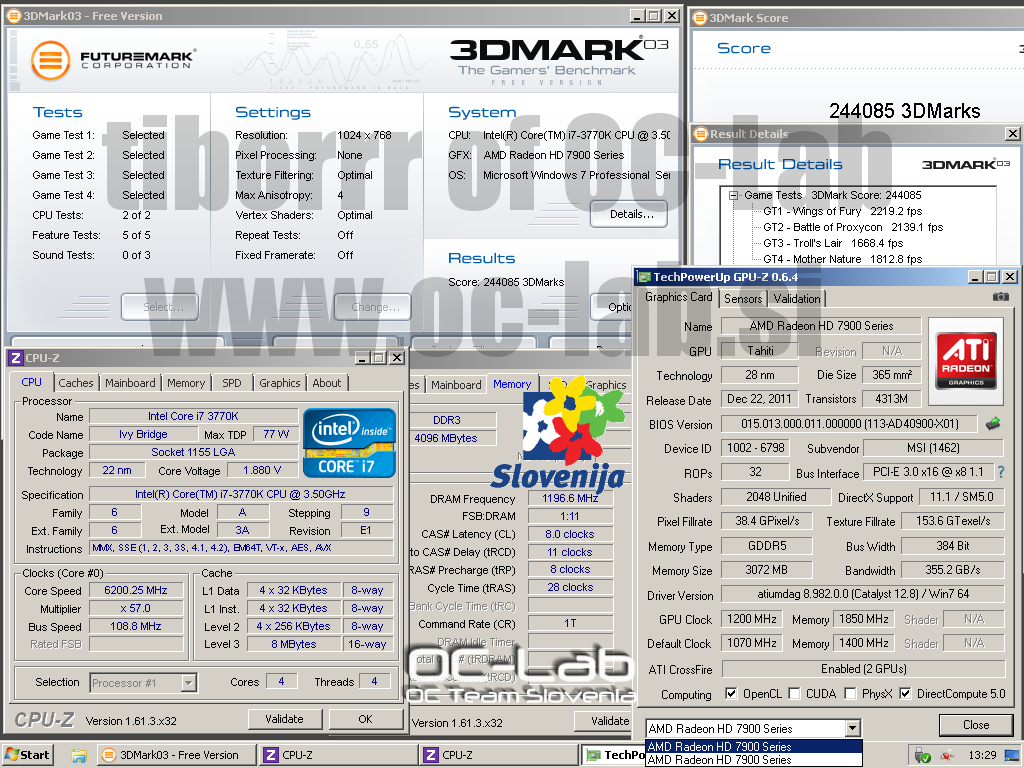Select GT2 - Battle of Proxycon result row
This screenshot has width=1024, height=768.
[853, 227]
